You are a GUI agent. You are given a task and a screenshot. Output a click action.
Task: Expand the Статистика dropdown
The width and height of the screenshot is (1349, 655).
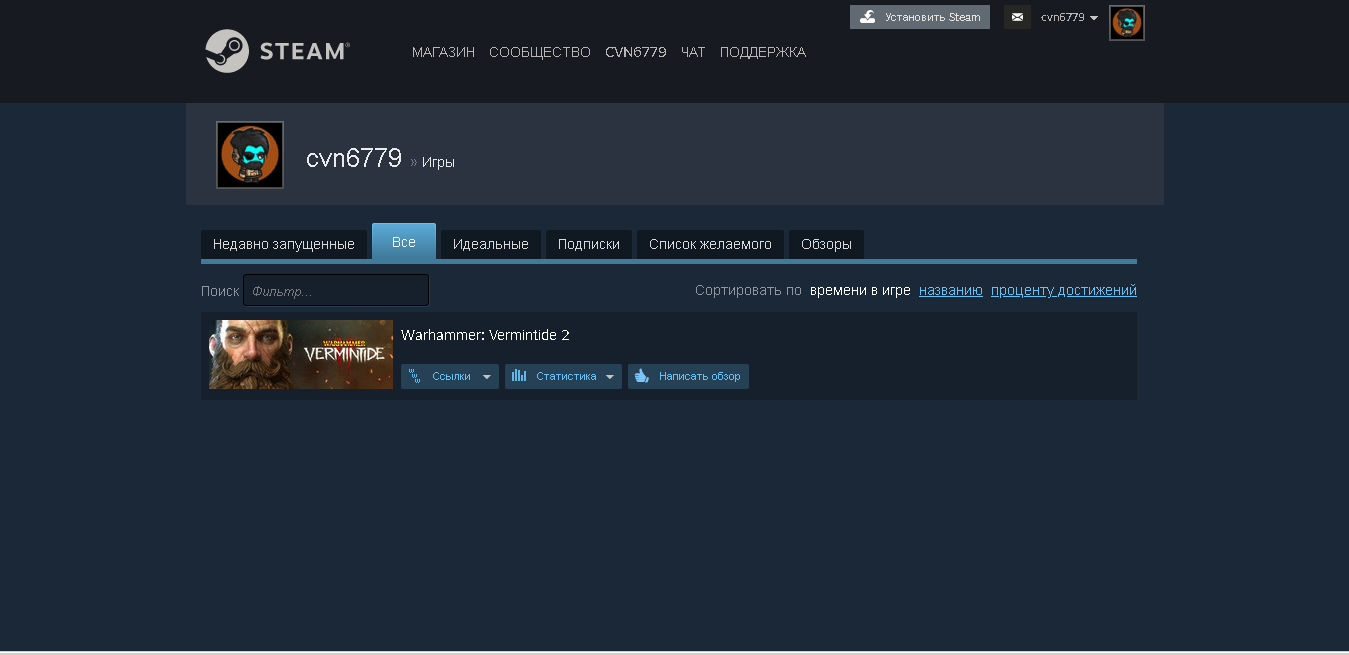pyautogui.click(x=563, y=376)
